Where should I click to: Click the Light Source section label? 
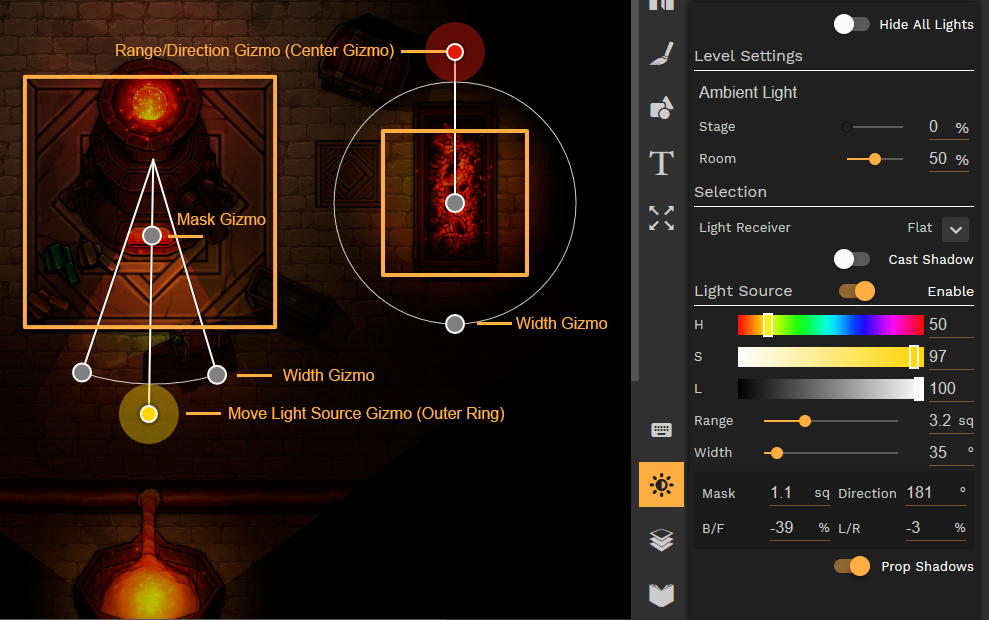pyautogui.click(x=743, y=291)
